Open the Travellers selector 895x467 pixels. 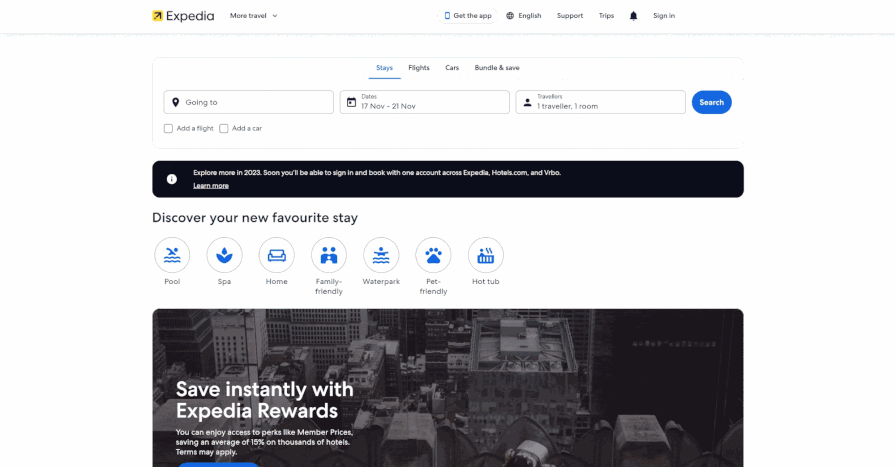(600, 102)
